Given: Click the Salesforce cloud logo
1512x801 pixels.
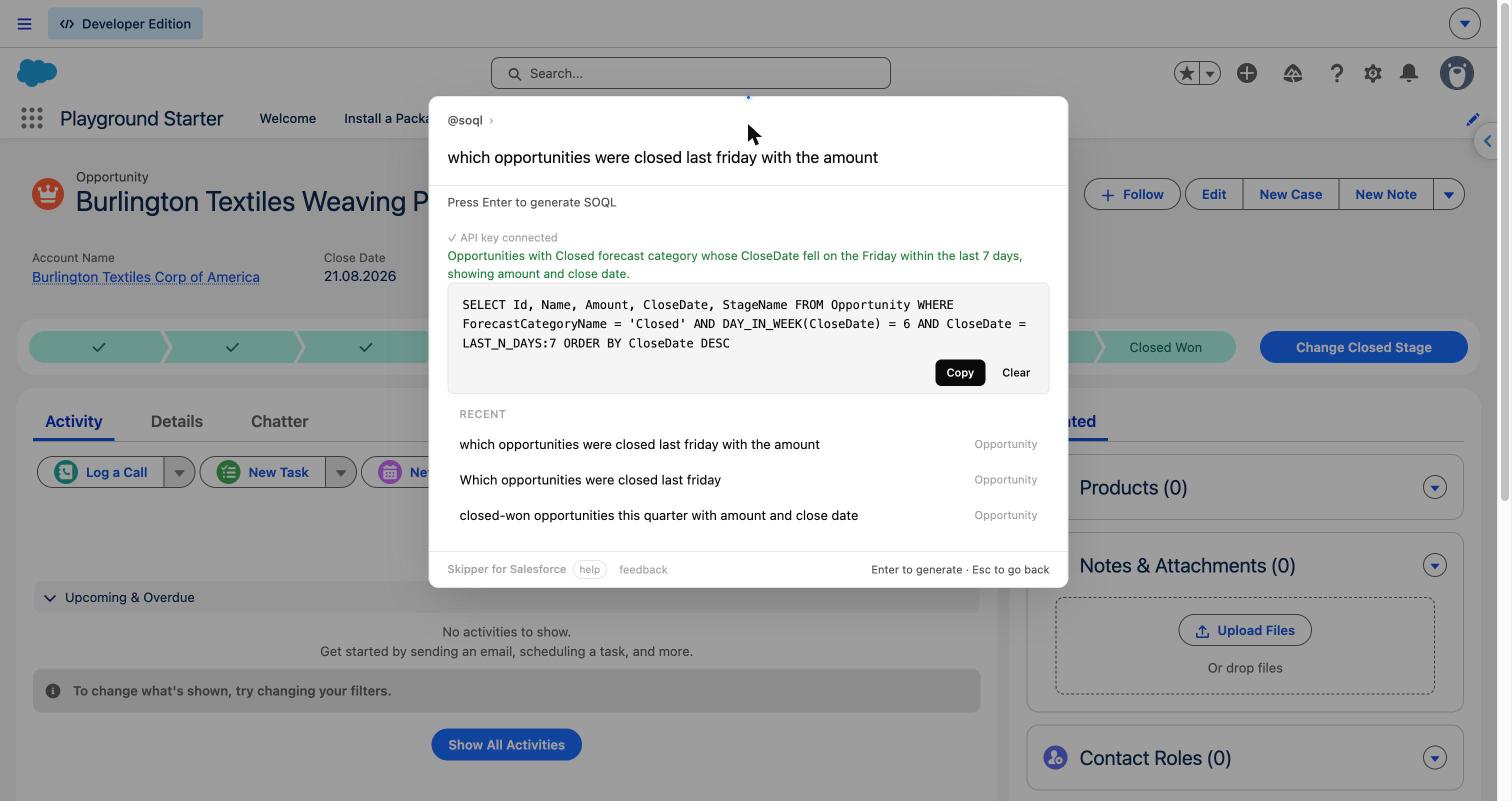Looking at the screenshot, I should coord(37,73).
